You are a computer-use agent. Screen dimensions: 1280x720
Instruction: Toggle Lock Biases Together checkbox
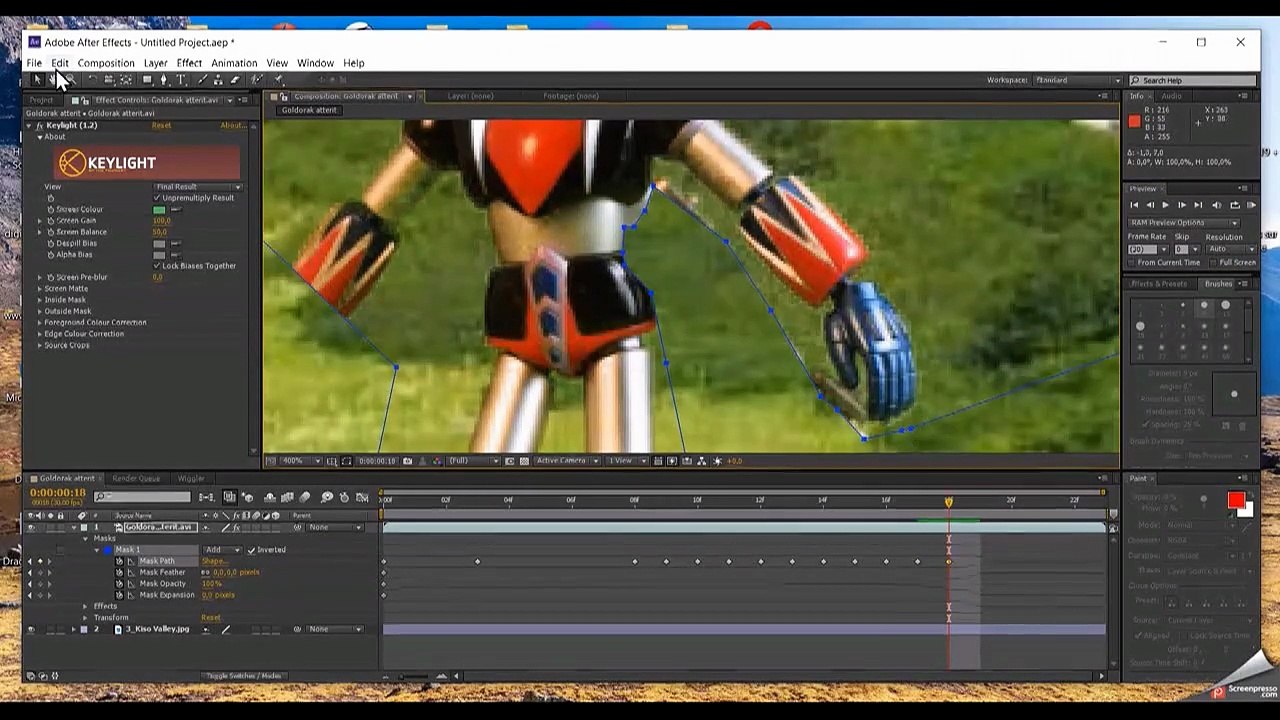pos(157,266)
